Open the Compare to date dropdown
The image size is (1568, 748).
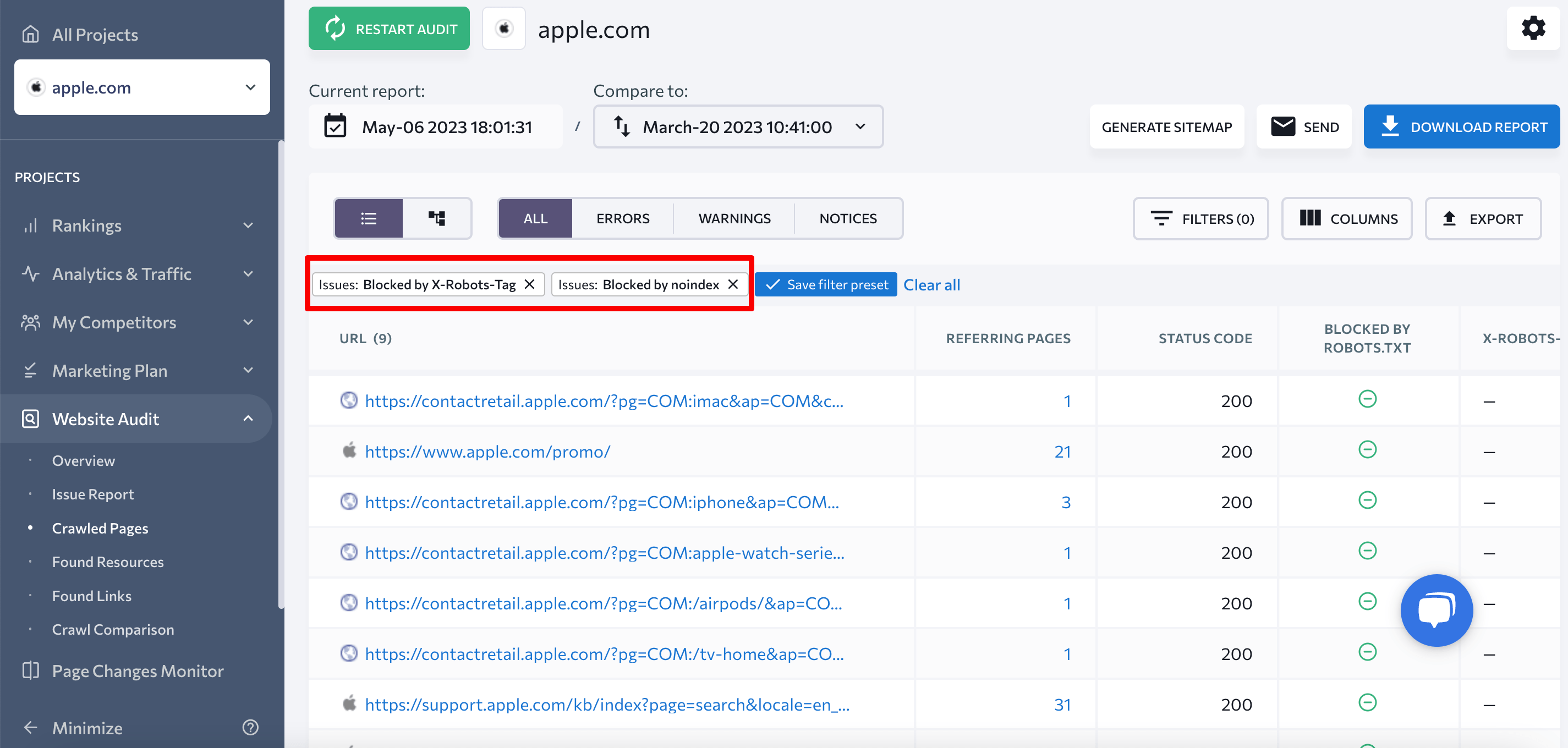click(x=738, y=127)
